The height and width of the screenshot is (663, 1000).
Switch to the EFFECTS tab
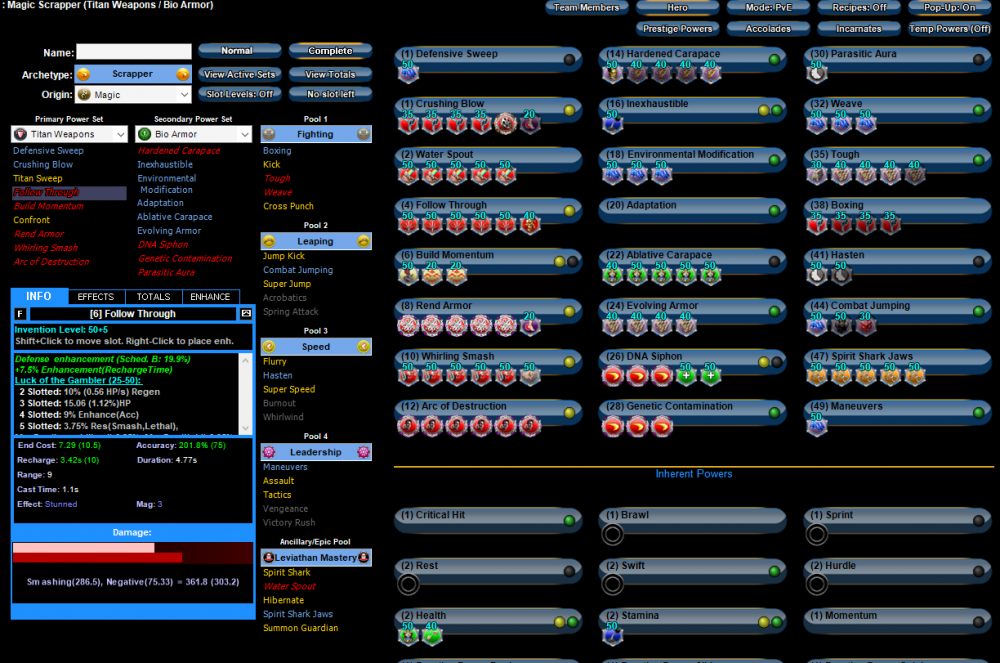point(96,297)
